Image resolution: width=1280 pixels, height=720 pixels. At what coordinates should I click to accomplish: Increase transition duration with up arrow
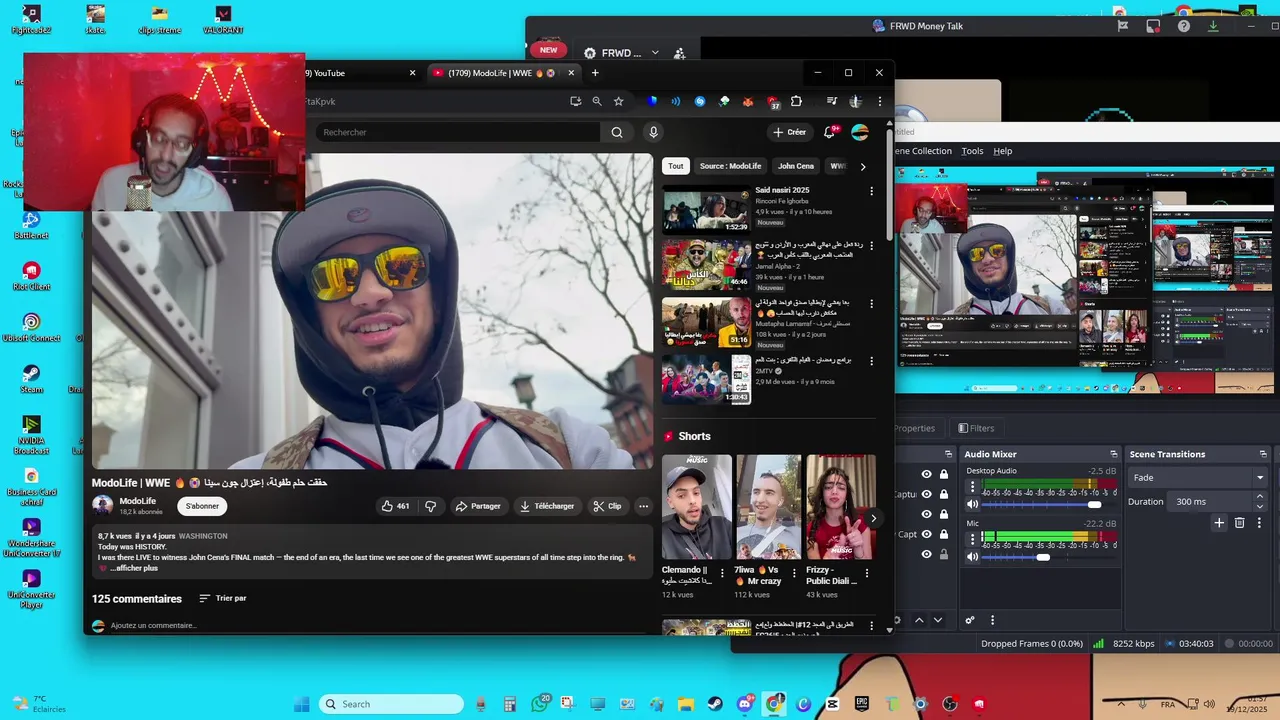(x=1260, y=498)
